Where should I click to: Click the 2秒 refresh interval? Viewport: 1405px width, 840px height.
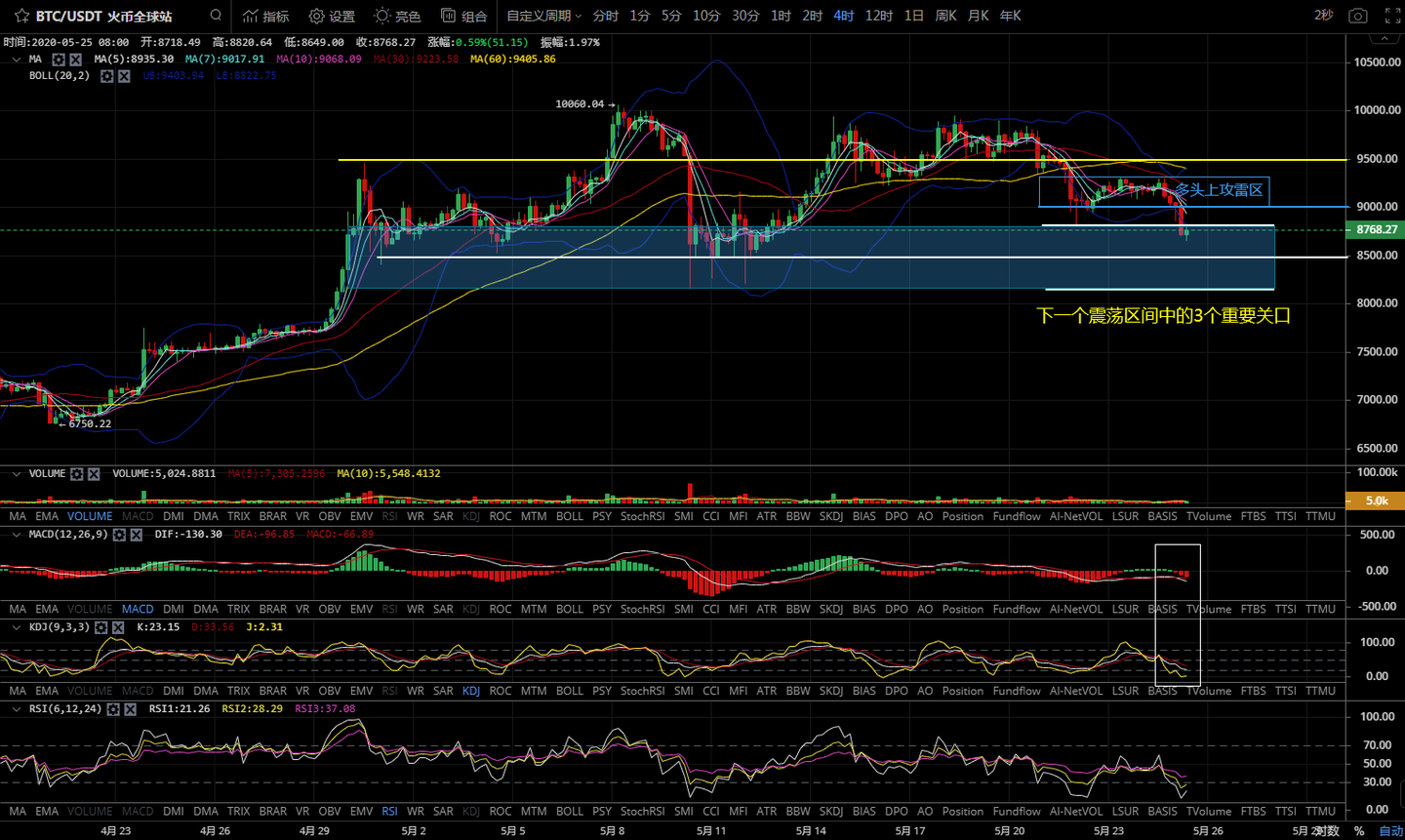tap(1323, 16)
